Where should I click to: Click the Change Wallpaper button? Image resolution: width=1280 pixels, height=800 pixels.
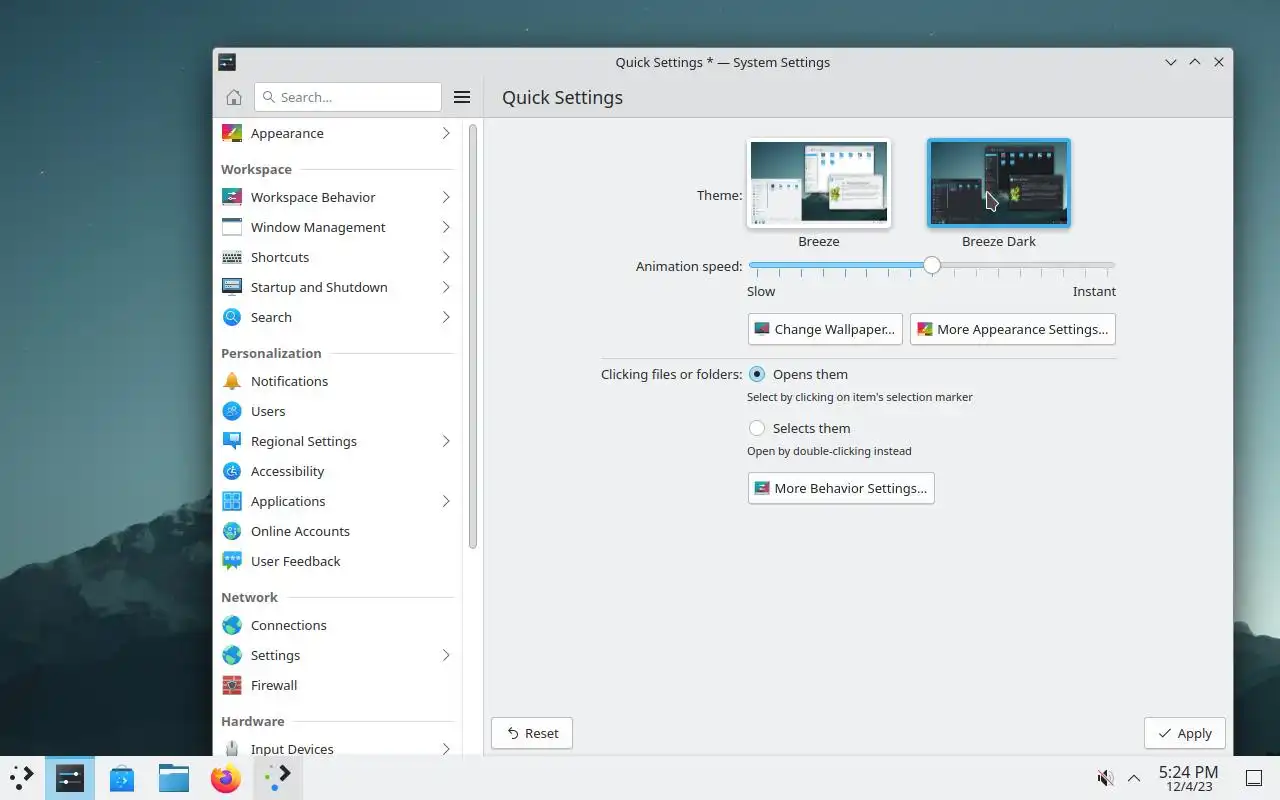825,329
